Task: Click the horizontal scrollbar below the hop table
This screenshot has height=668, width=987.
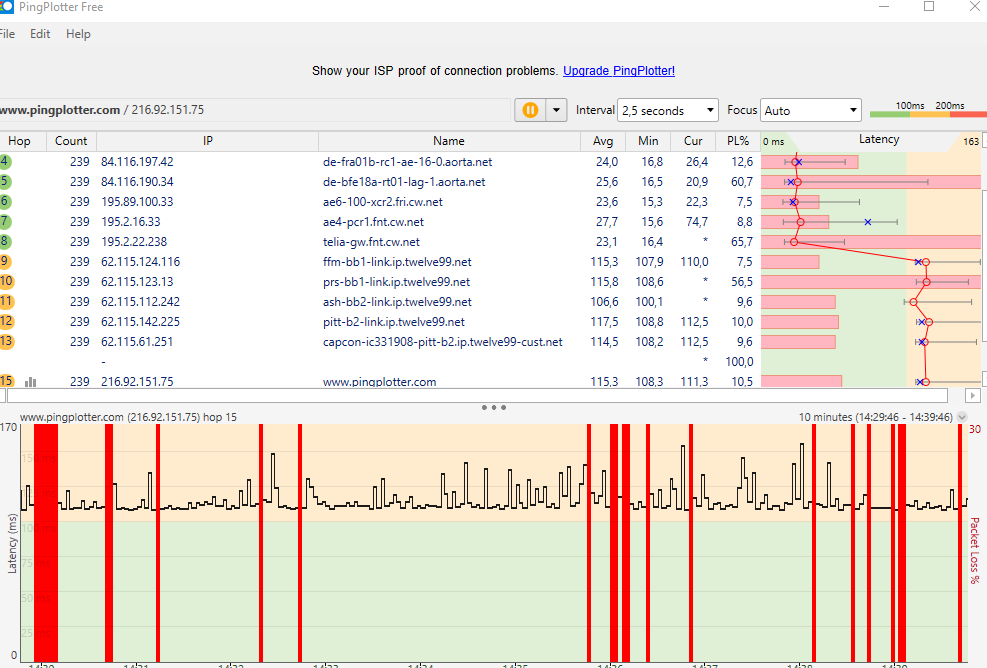Action: click(480, 396)
